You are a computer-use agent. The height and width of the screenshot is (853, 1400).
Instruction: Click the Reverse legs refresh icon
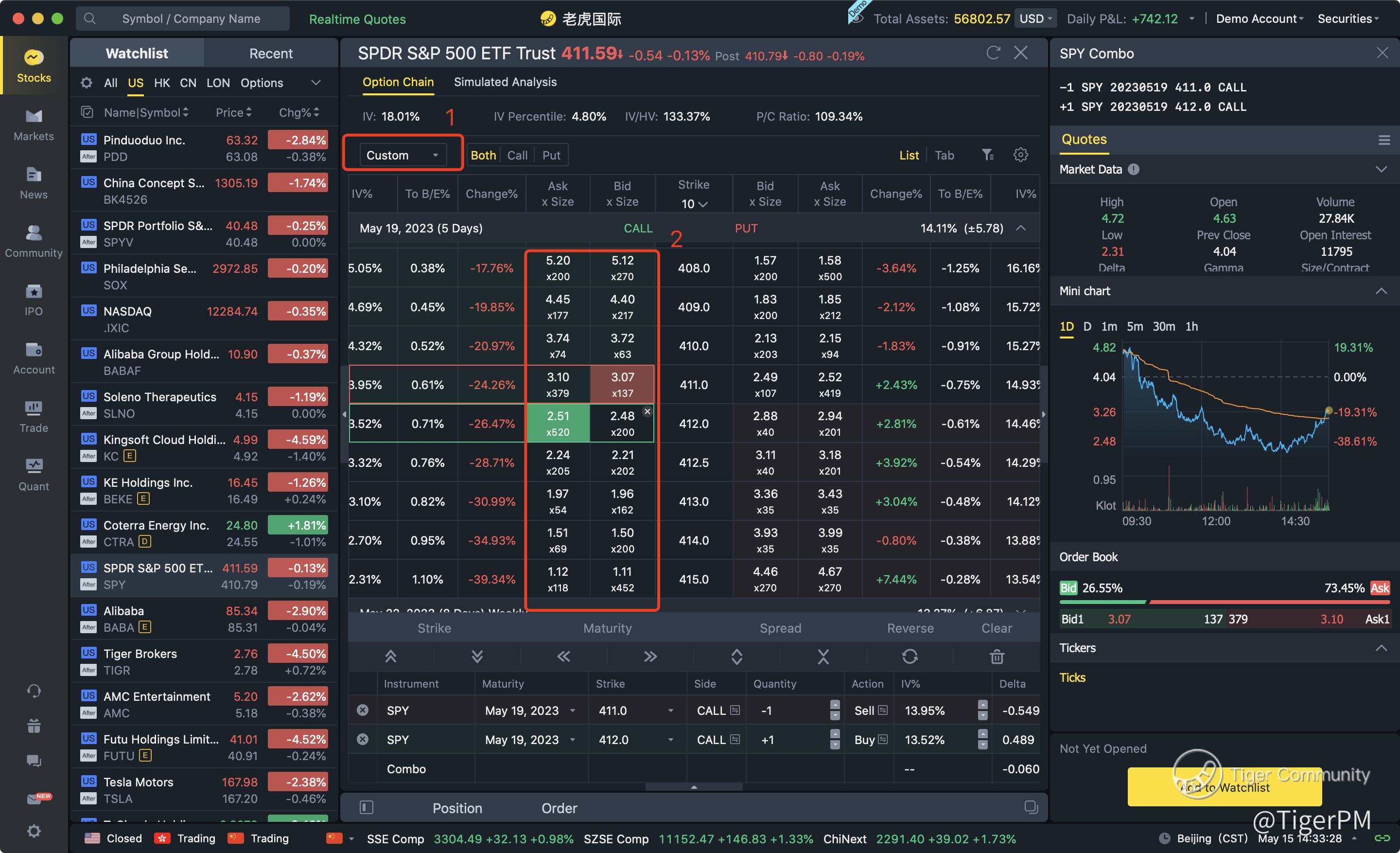point(910,657)
